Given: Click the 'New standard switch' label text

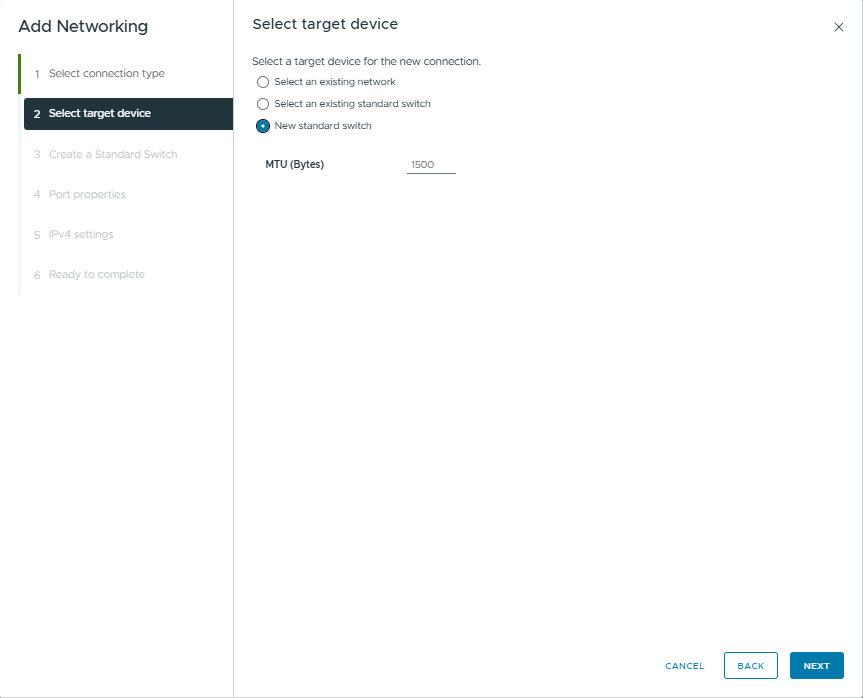Looking at the screenshot, I should 323,126.
